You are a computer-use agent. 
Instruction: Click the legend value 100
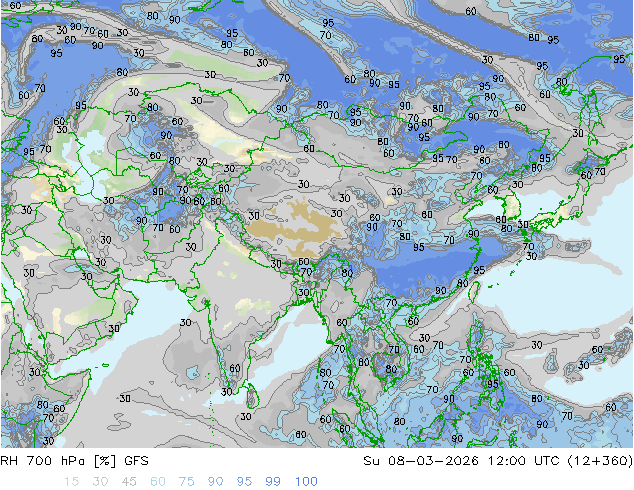pyautogui.click(x=306, y=482)
